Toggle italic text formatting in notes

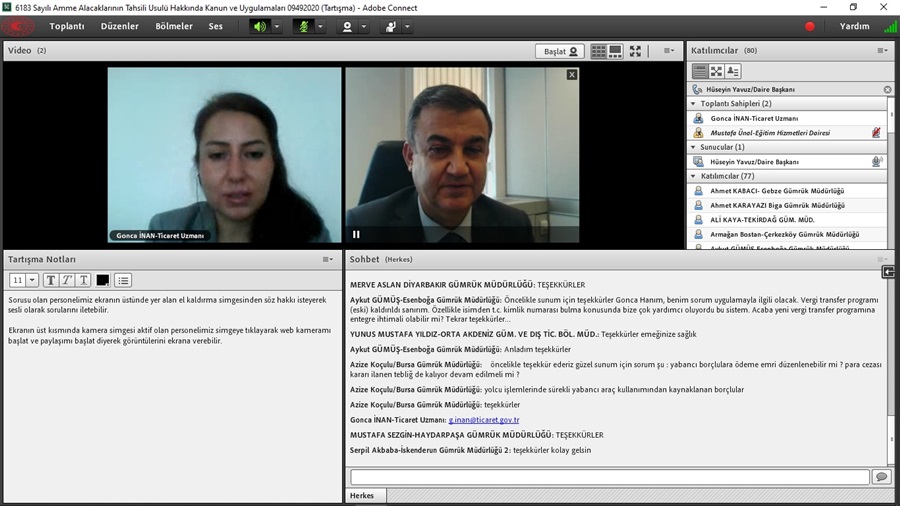(67, 280)
